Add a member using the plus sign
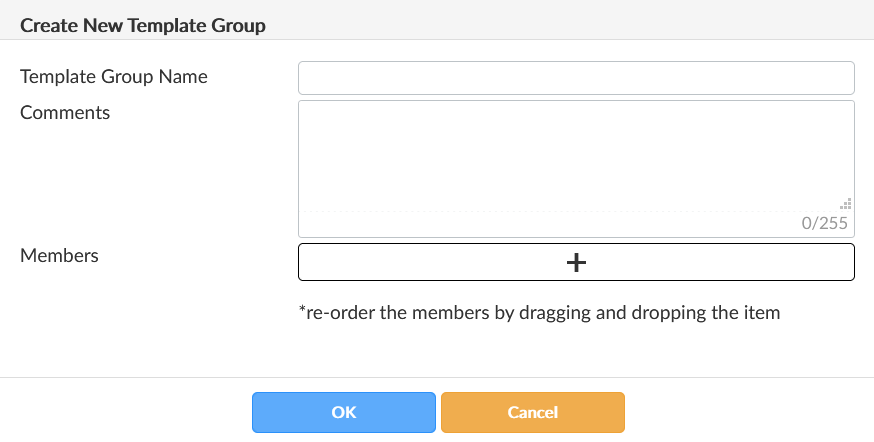This screenshot has width=874, height=442. (x=576, y=262)
